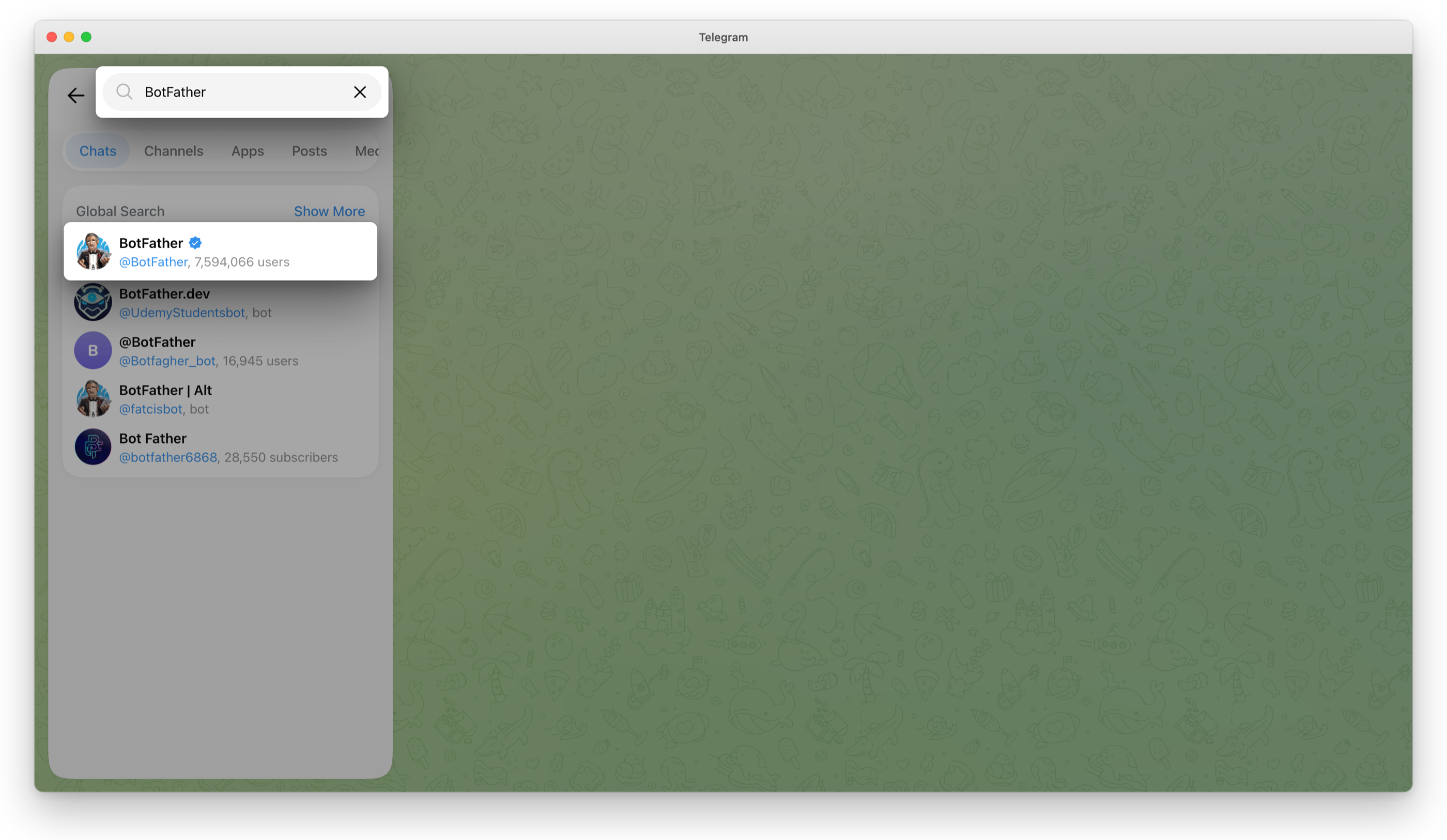Switch to the Channels tab
Viewport: 1447px width, 840px height.
point(174,151)
